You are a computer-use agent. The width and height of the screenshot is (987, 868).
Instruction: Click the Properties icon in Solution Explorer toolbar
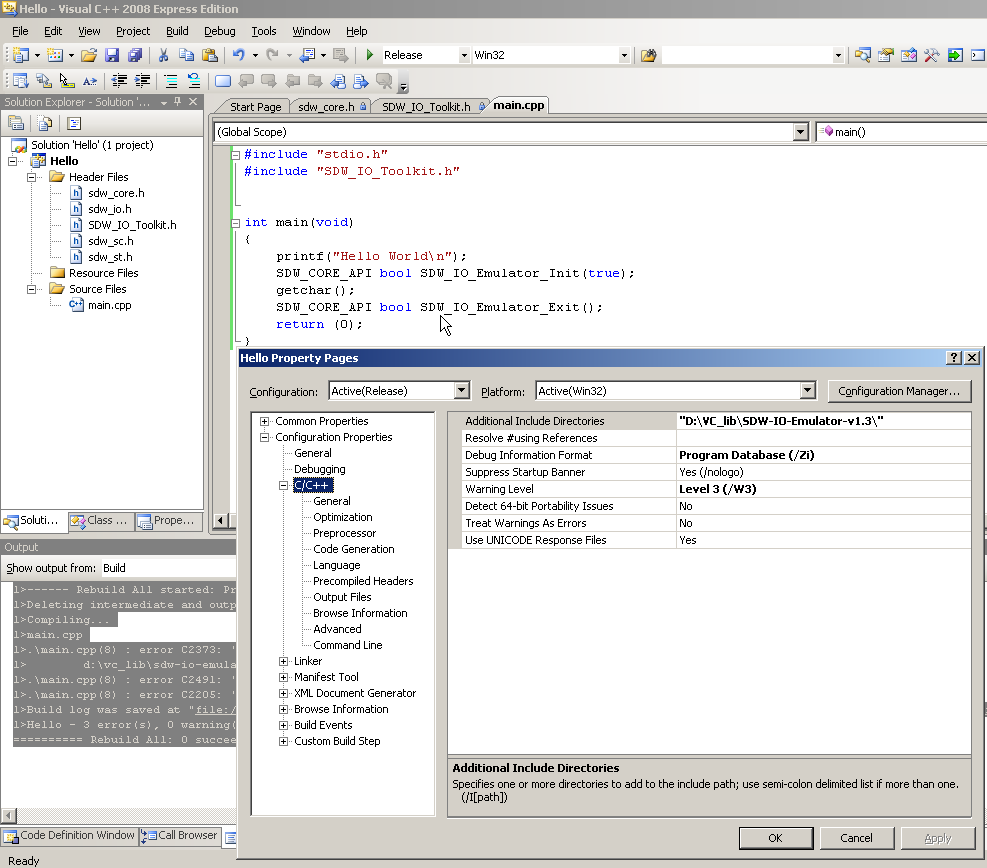click(16, 123)
